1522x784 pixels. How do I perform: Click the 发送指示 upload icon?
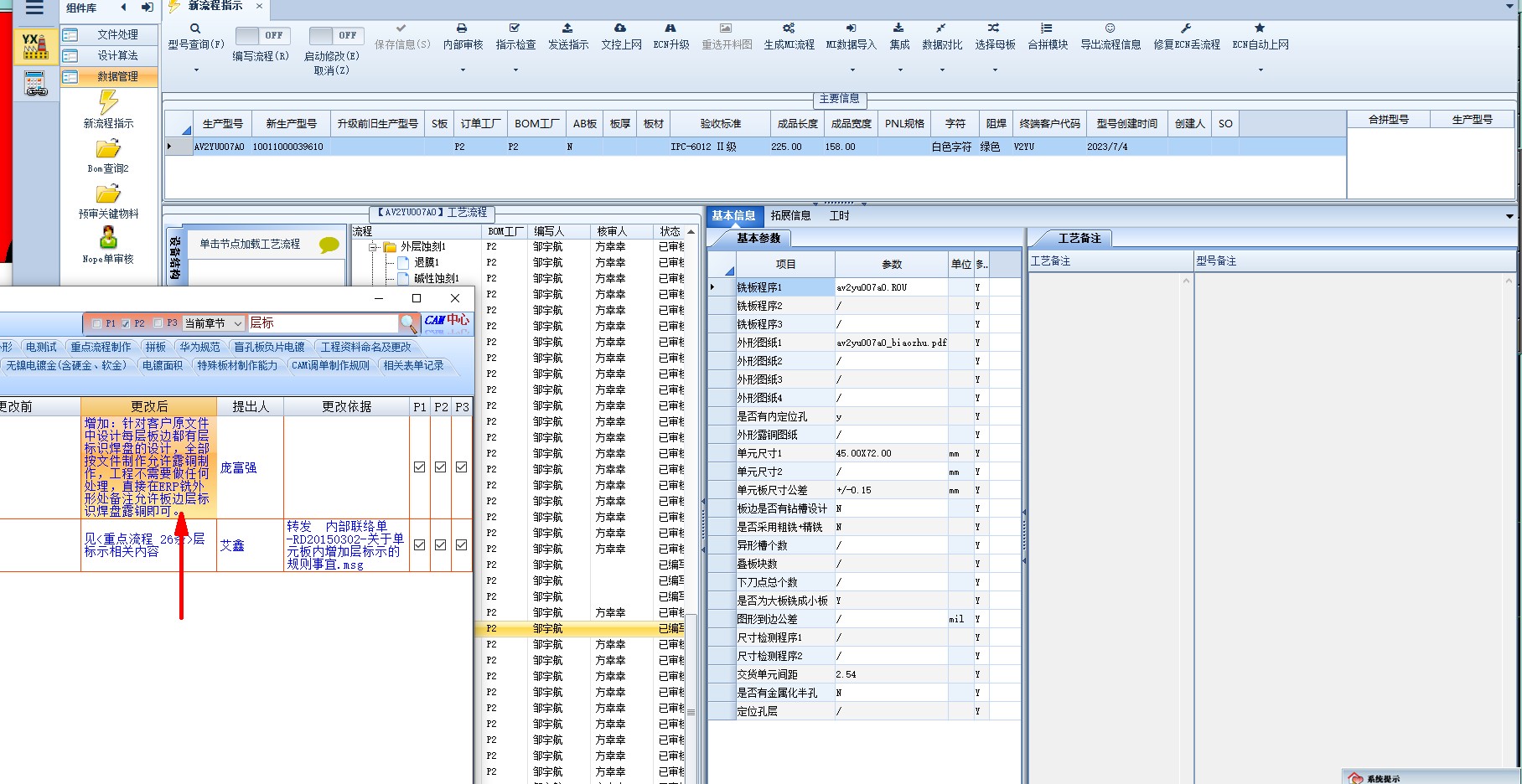567,28
